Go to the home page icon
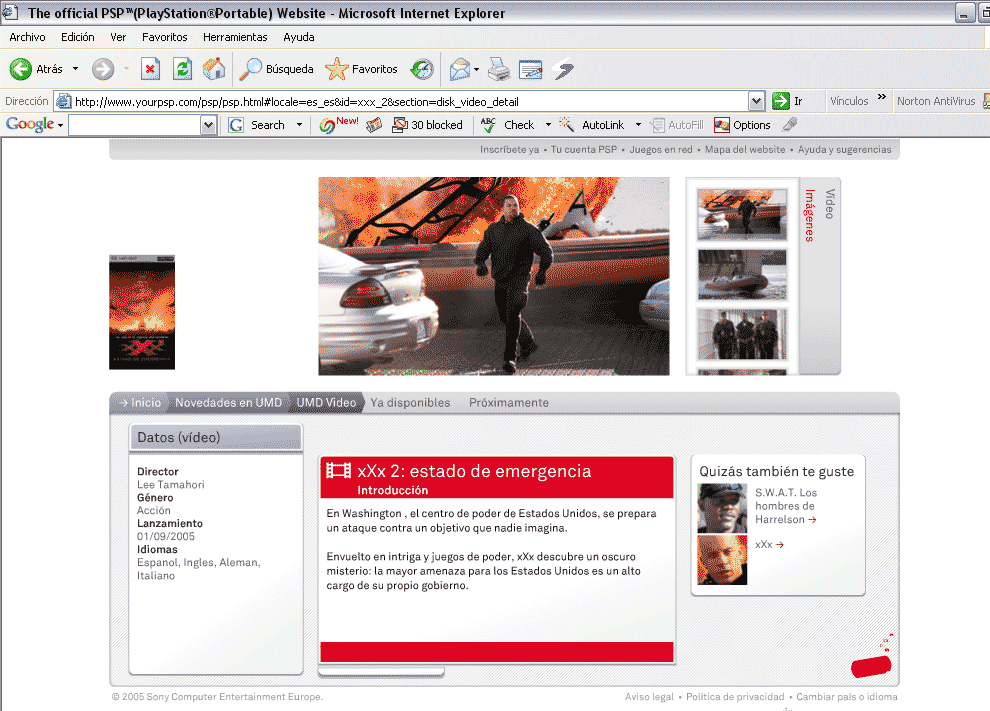Screen dimensions: 990x711 (214, 69)
